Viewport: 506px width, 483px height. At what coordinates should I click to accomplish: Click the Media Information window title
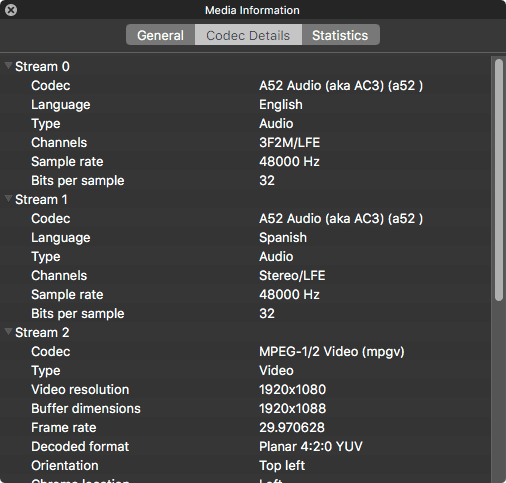[x=252, y=10]
